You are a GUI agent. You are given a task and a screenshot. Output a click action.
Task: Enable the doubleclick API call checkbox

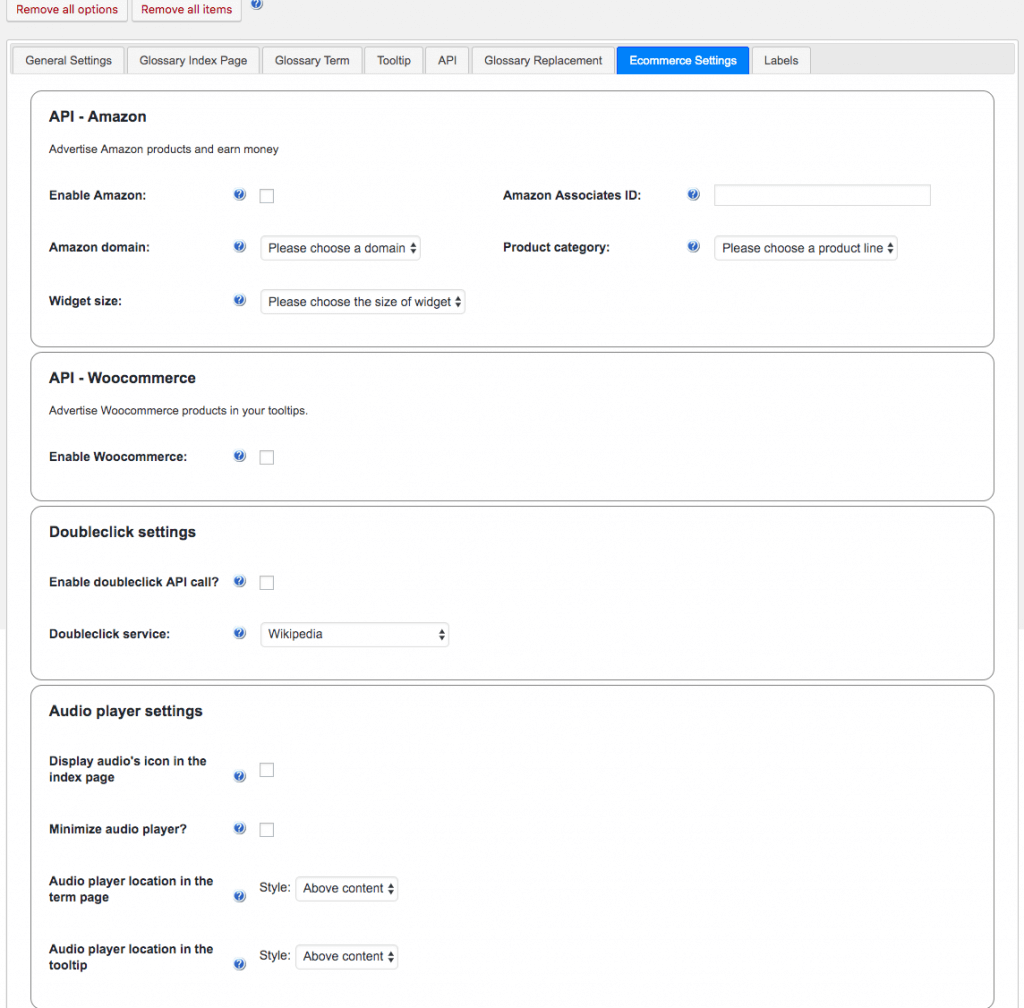point(266,582)
